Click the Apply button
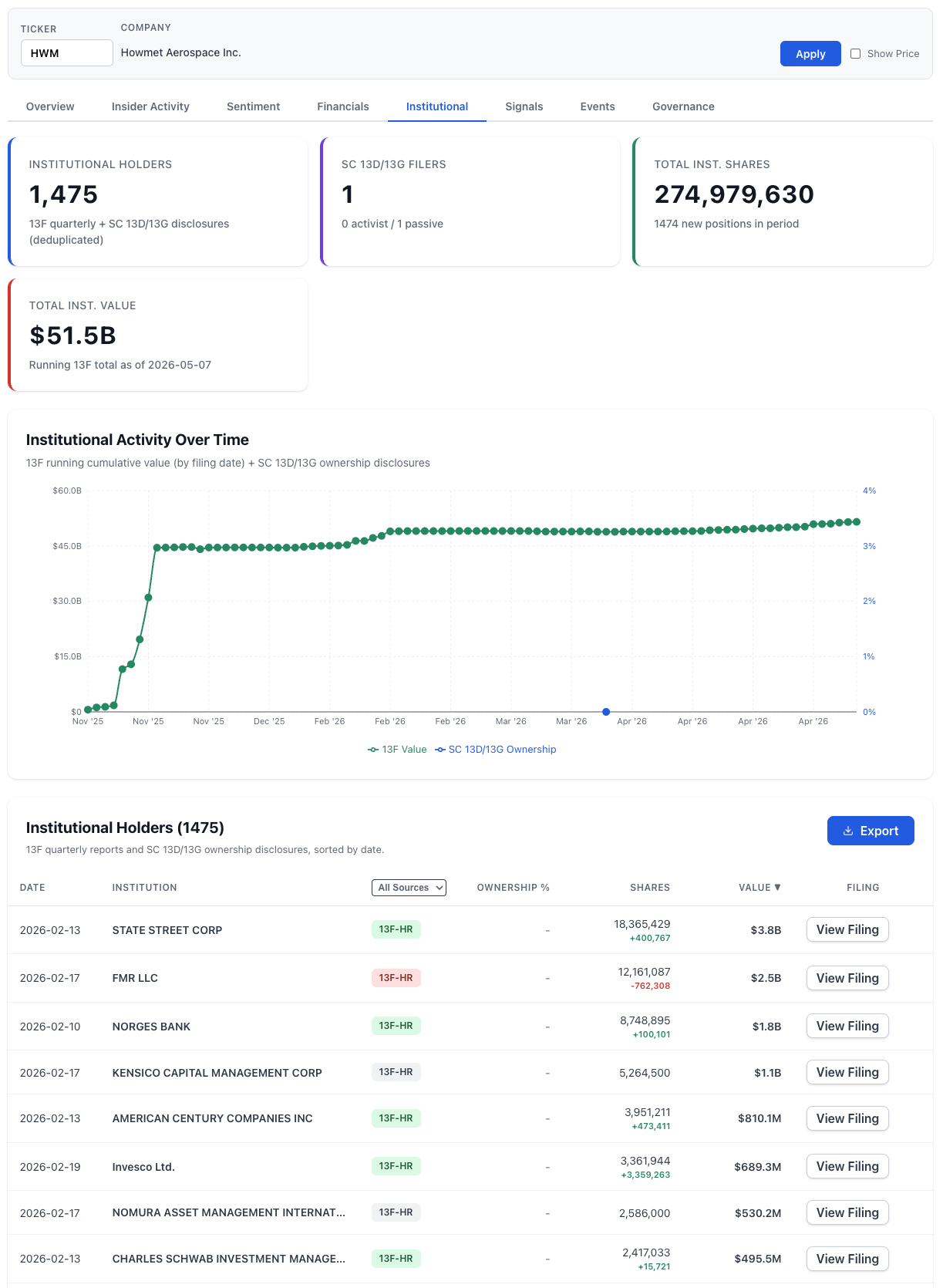The width and height of the screenshot is (943, 1288). [810, 54]
